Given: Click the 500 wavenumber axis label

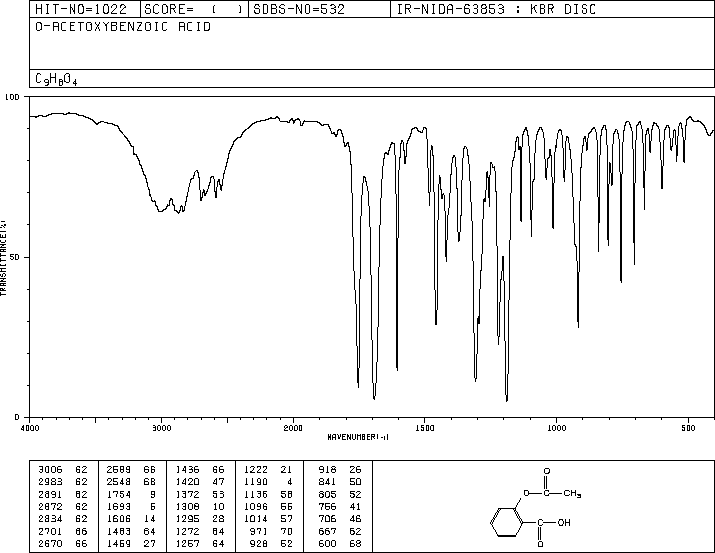Looking at the screenshot, I should point(688,428).
